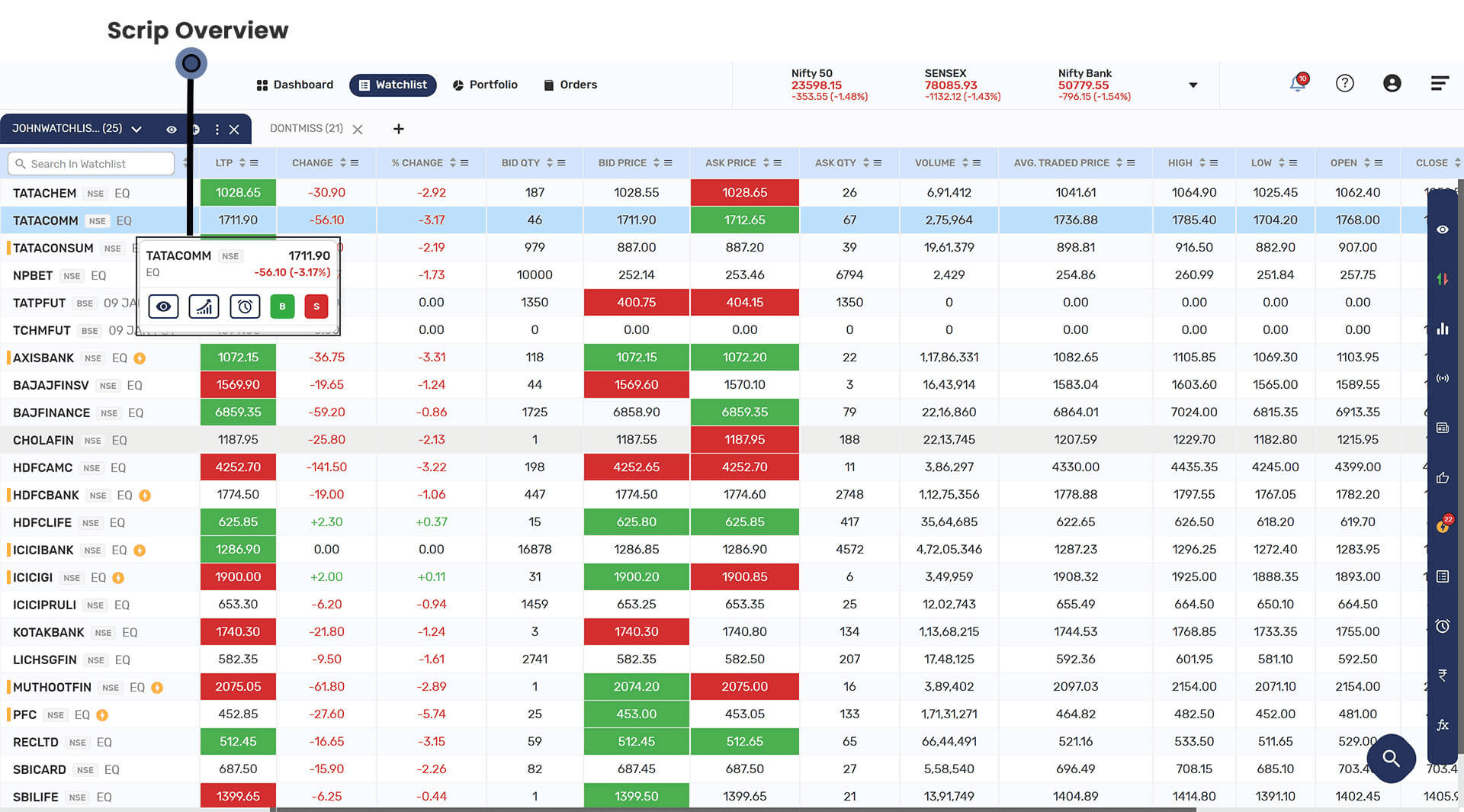Click the red S sell button
This screenshot has height=812, width=1464.
pos(316,307)
